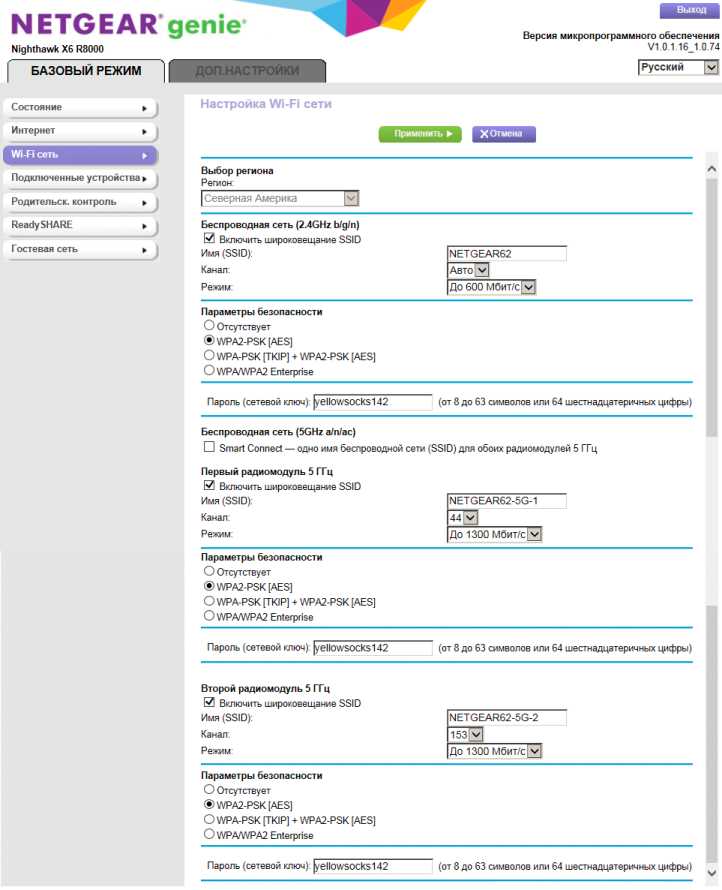The height and width of the screenshot is (890, 722).
Task: Open the 2.4GHz mode dropdown До 600 Мбит/с
Action: click(492, 287)
